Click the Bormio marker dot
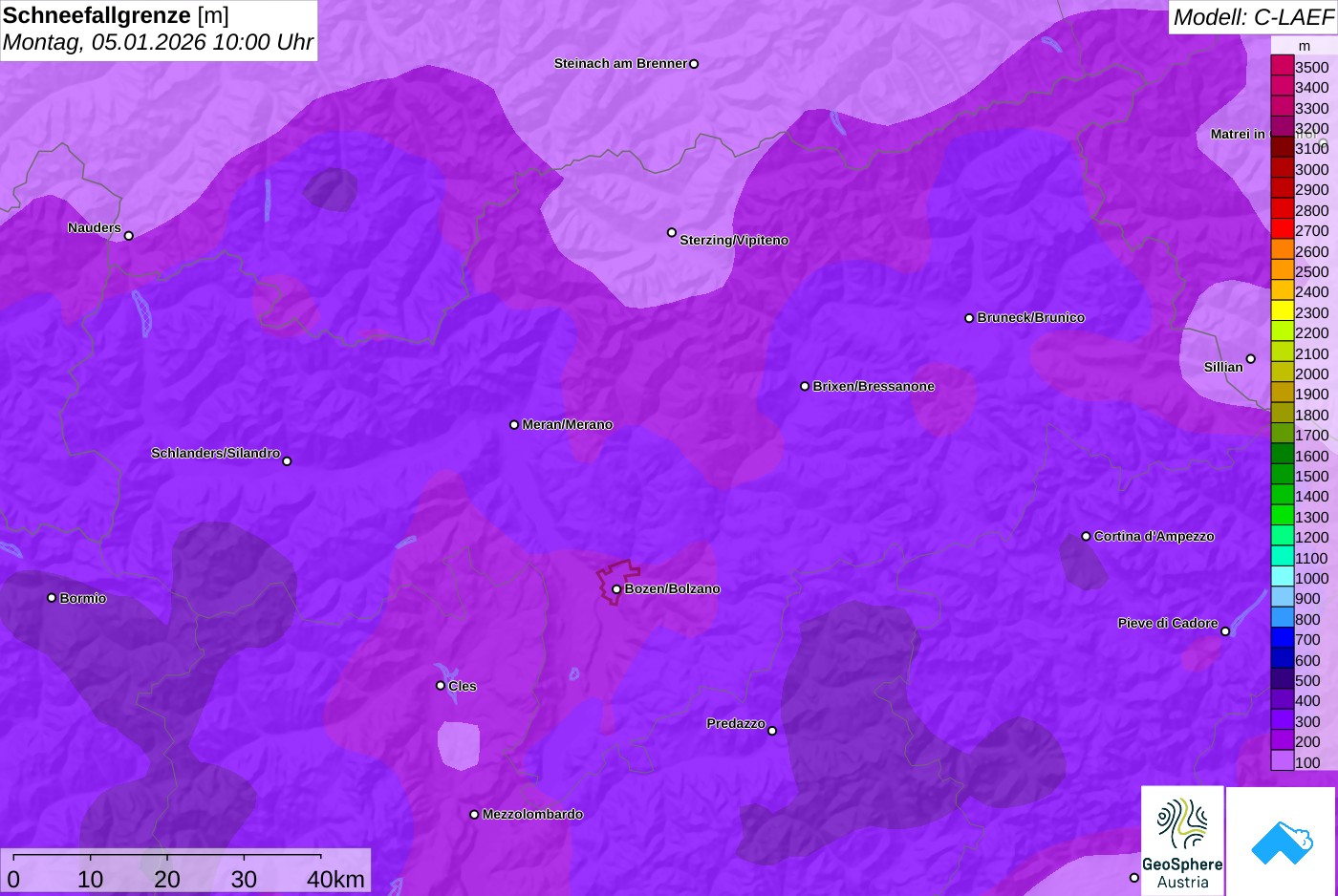Image resolution: width=1338 pixels, height=896 pixels. (x=52, y=598)
